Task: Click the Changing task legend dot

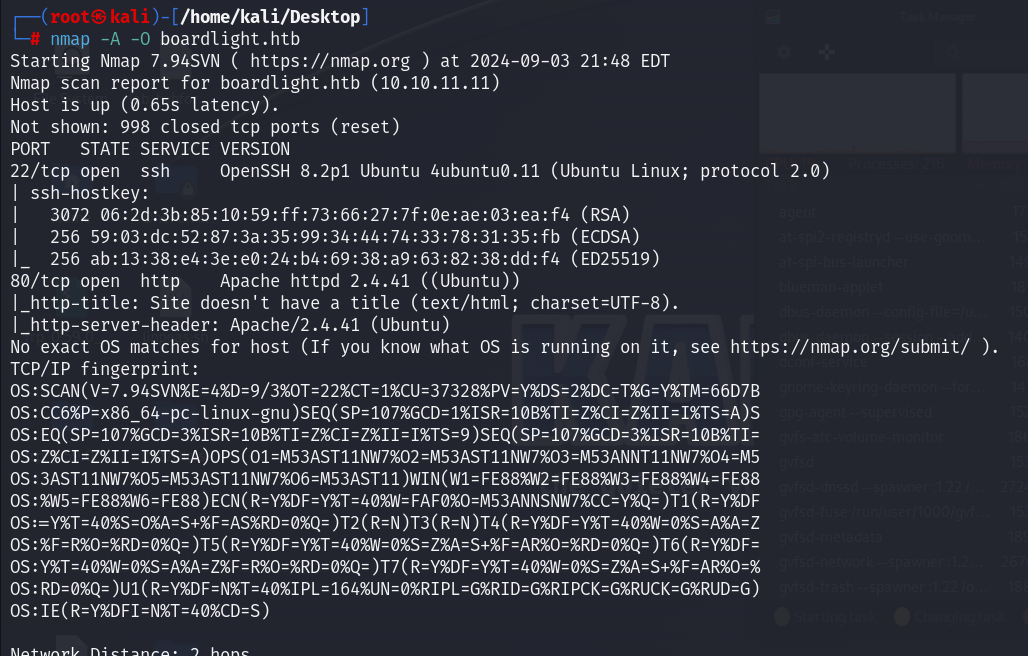Action: pos(902,617)
